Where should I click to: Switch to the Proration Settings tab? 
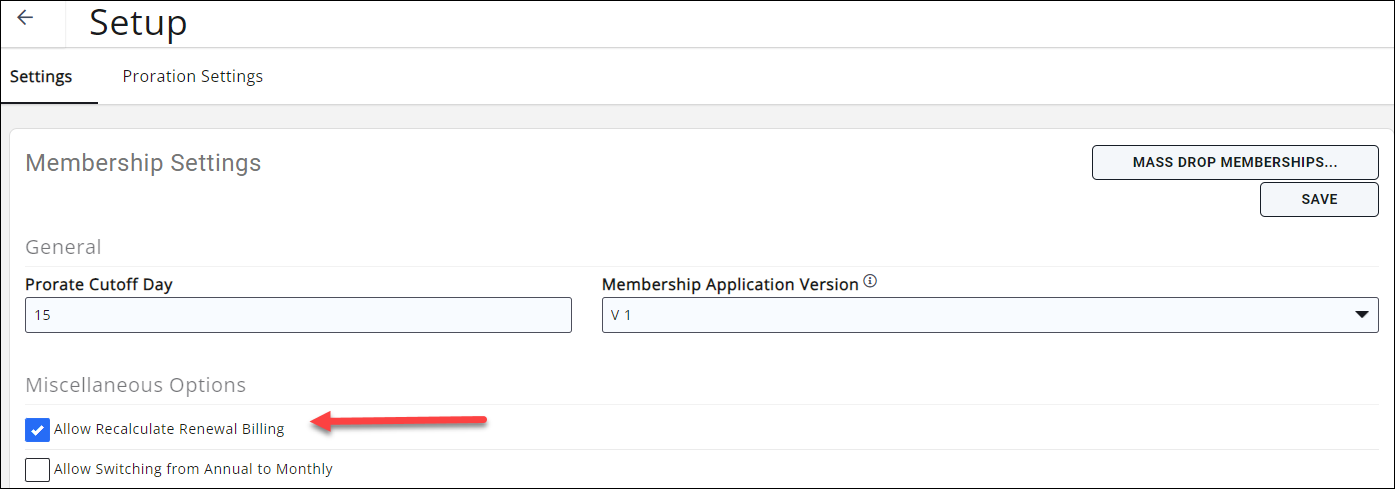tap(193, 76)
